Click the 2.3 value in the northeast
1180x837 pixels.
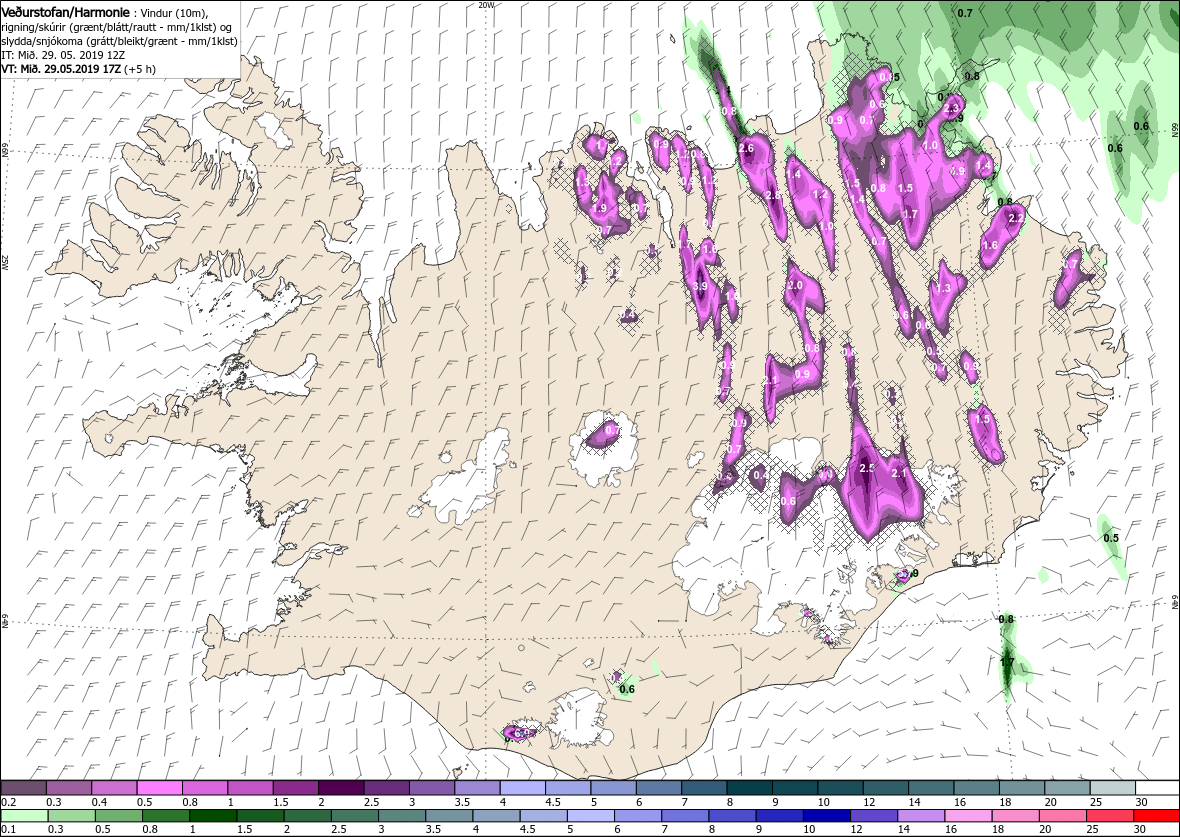click(952, 108)
